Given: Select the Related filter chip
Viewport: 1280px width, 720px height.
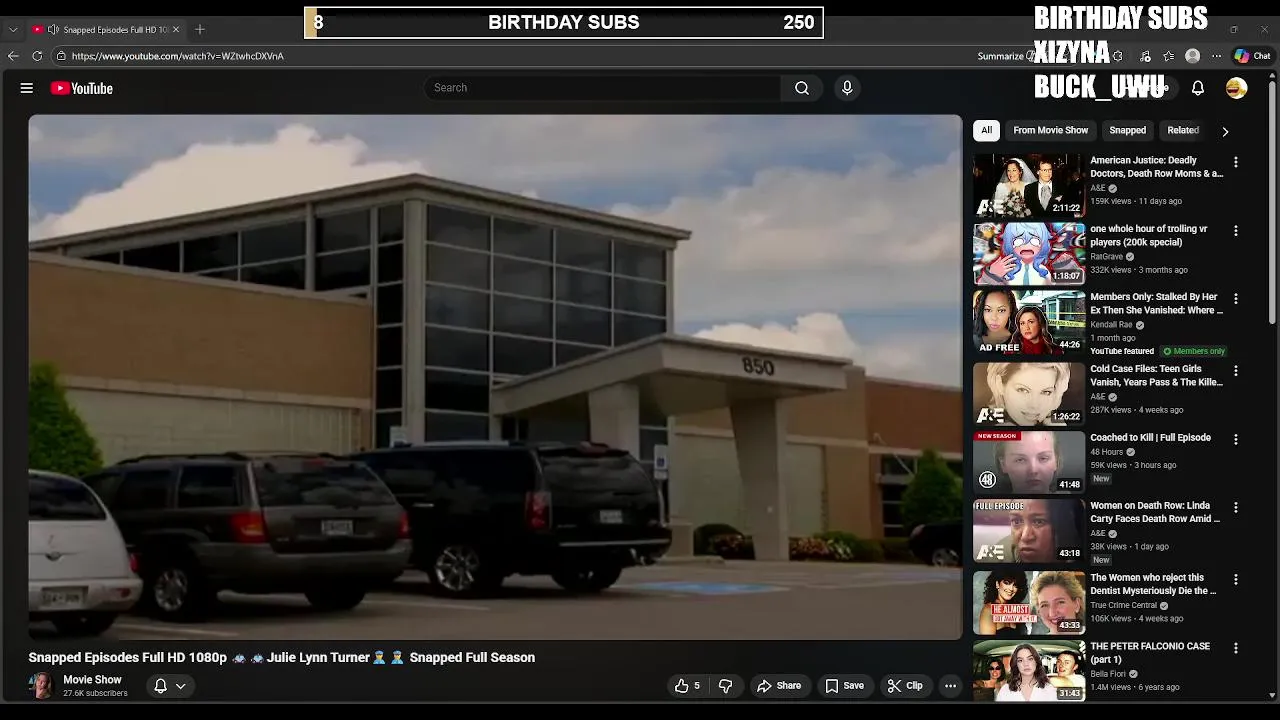Looking at the screenshot, I should (1183, 130).
